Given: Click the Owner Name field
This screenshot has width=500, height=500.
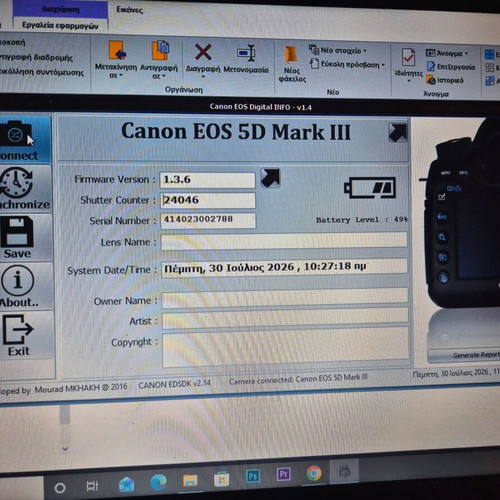Looking at the screenshot, I should click(285, 299).
